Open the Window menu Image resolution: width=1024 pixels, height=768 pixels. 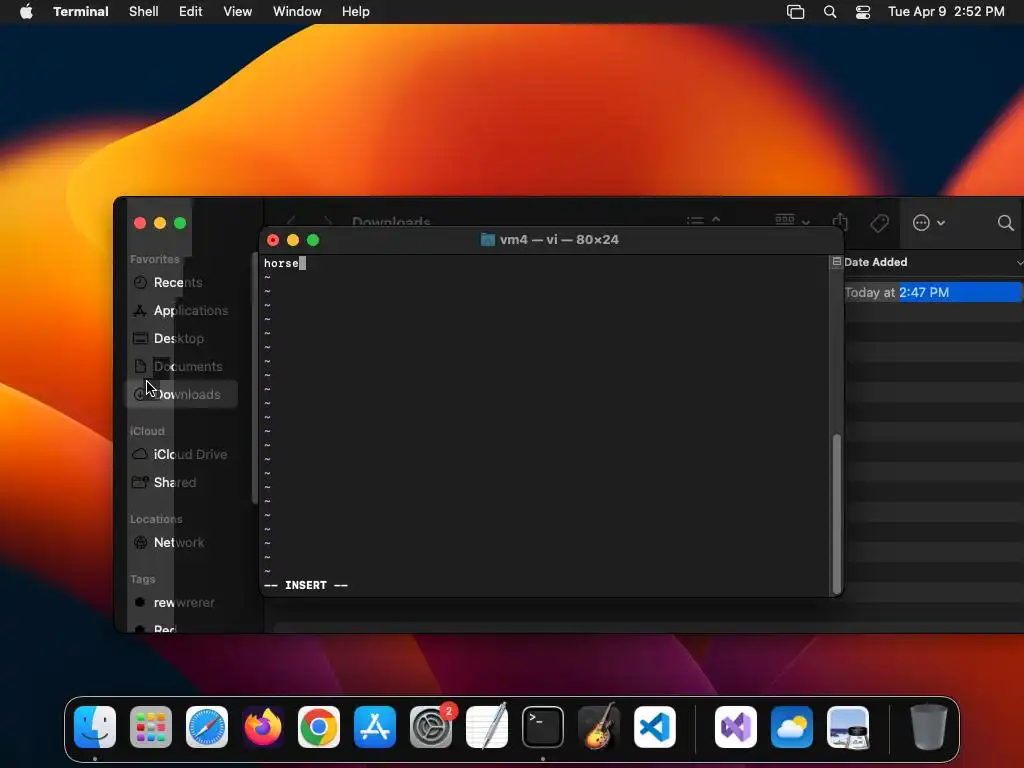pyautogui.click(x=297, y=12)
